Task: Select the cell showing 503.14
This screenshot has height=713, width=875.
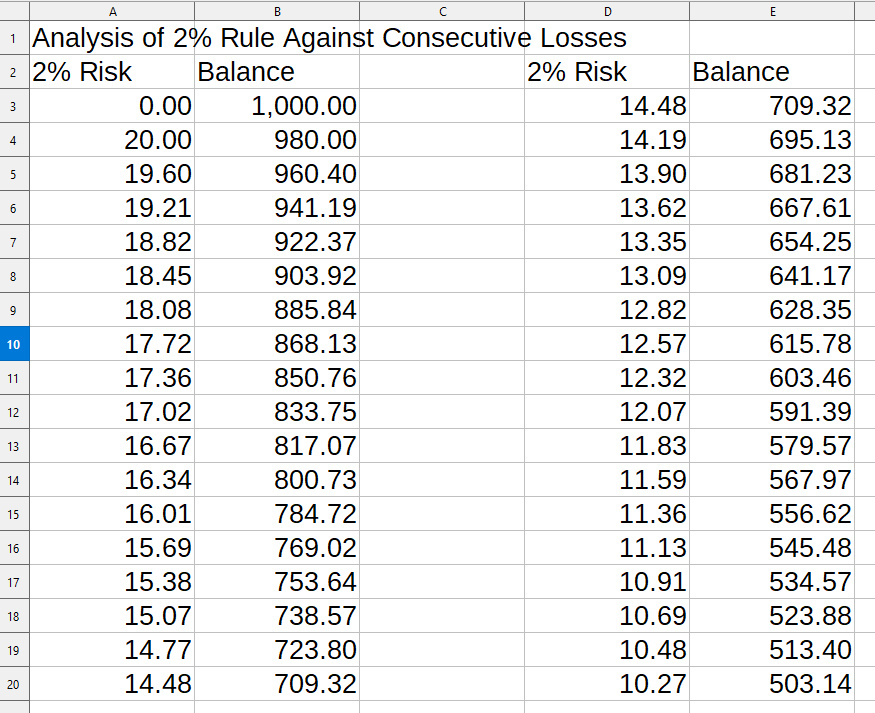Action: pyautogui.click(x=772, y=684)
